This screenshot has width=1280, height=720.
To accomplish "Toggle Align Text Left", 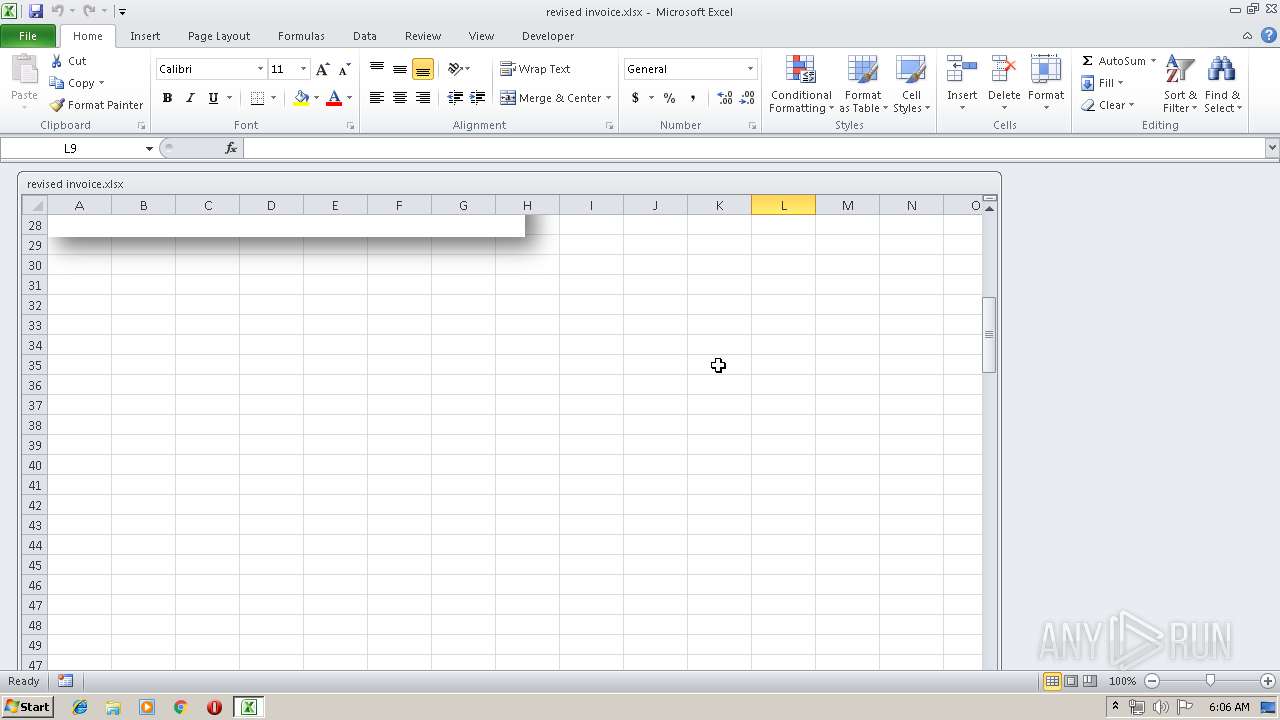I will [377, 98].
